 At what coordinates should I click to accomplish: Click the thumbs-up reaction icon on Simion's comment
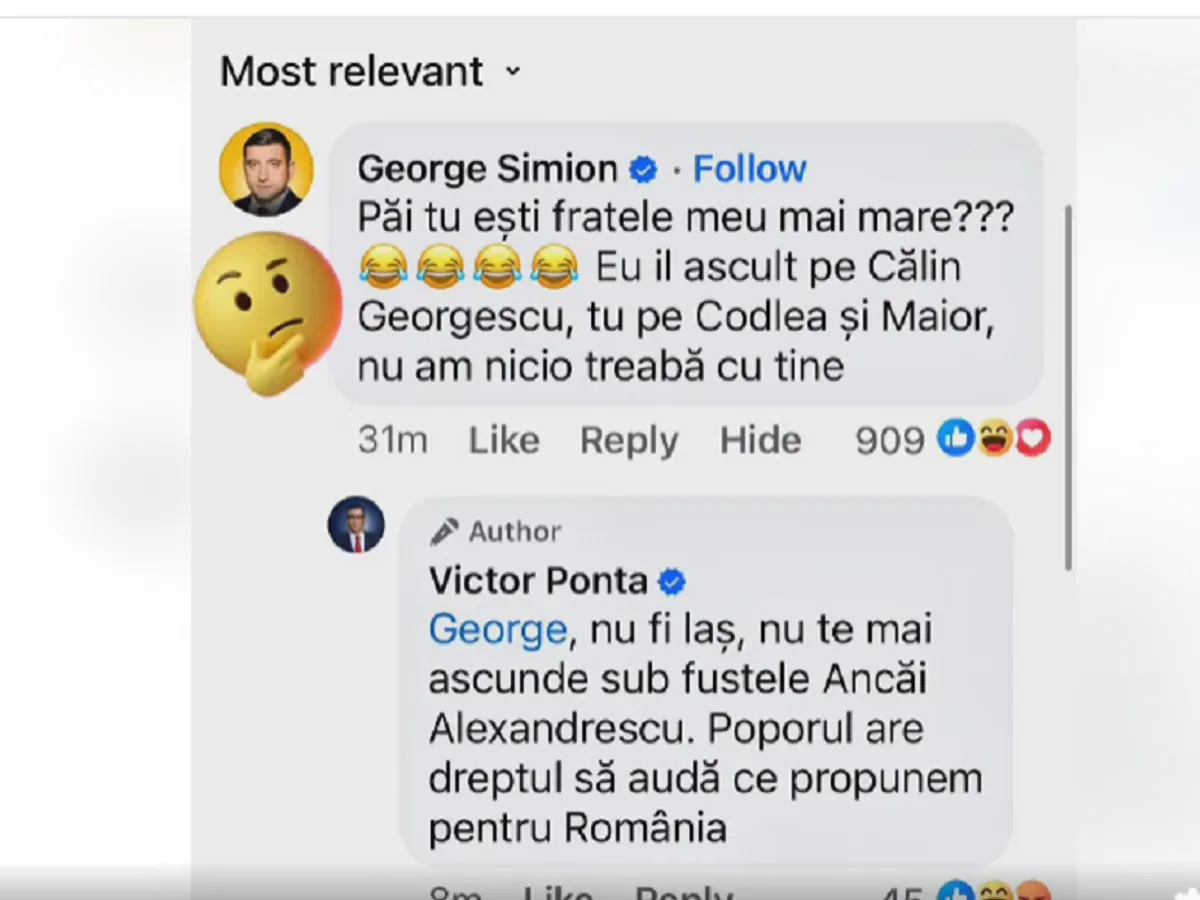coord(955,438)
